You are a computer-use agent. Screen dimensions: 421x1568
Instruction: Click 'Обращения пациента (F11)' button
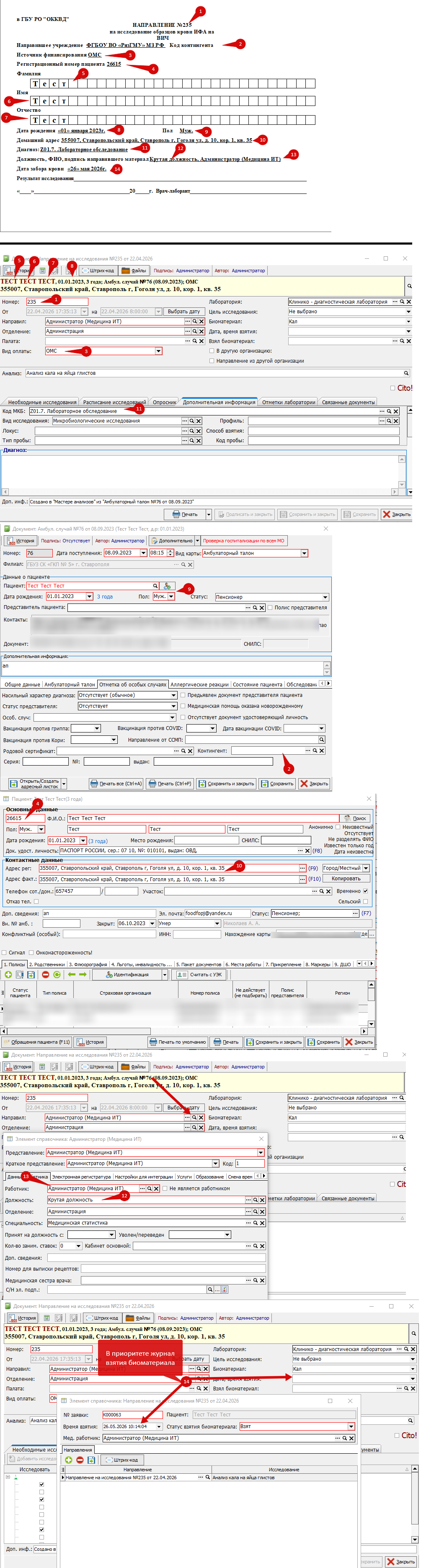36,1042
